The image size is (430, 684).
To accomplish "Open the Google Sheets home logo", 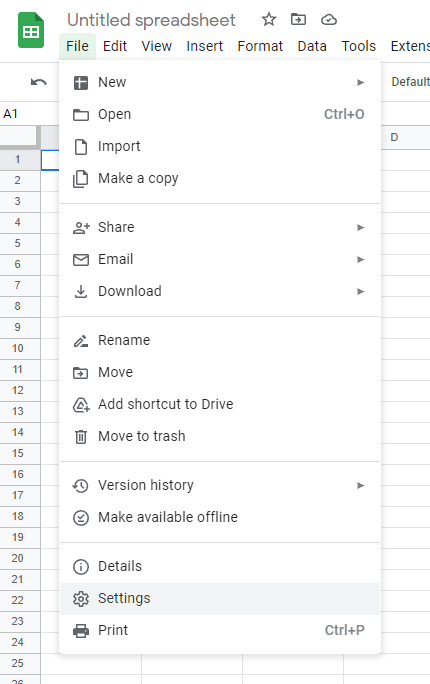I will pos(31,30).
